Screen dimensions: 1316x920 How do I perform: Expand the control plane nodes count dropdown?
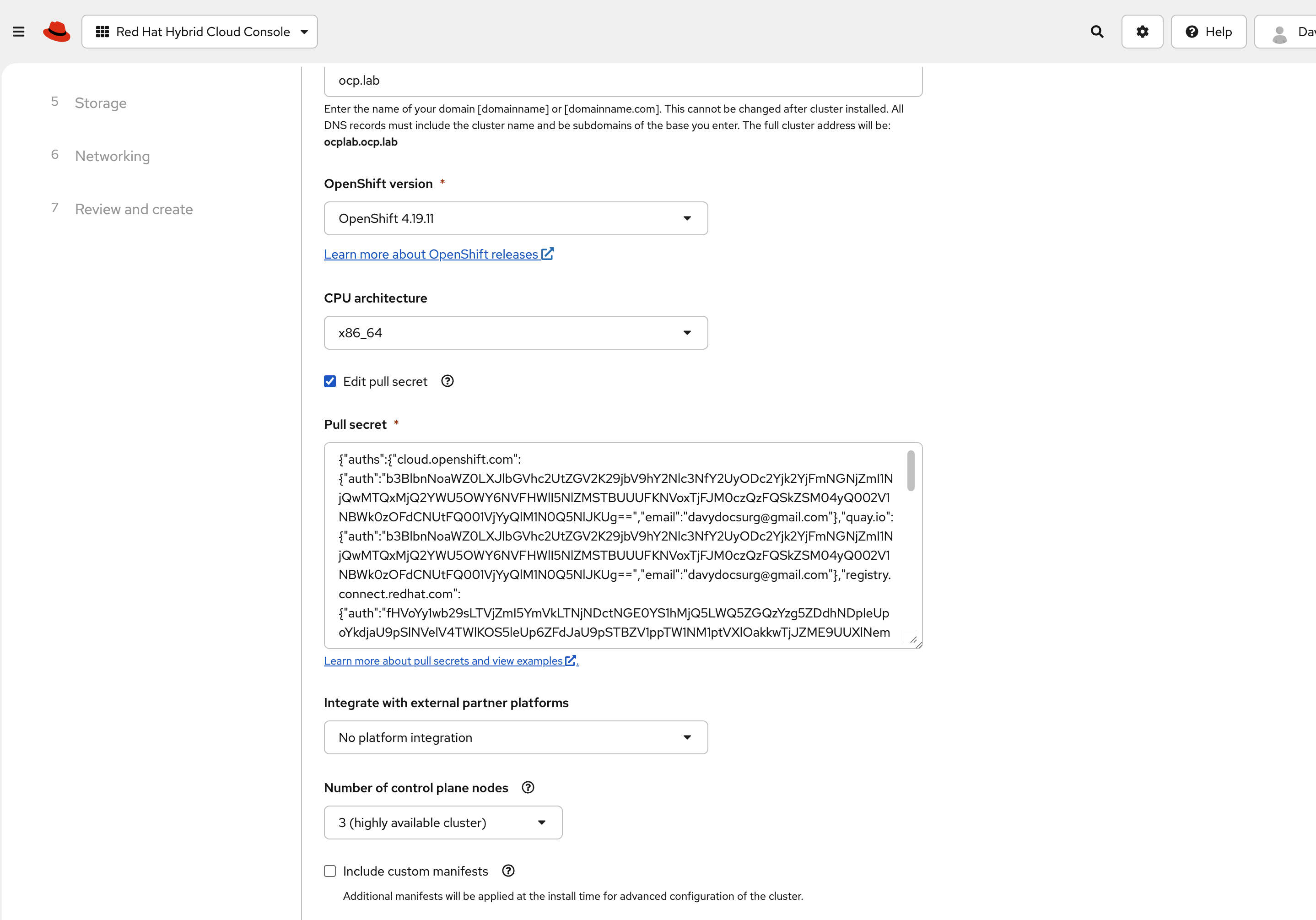[442, 823]
